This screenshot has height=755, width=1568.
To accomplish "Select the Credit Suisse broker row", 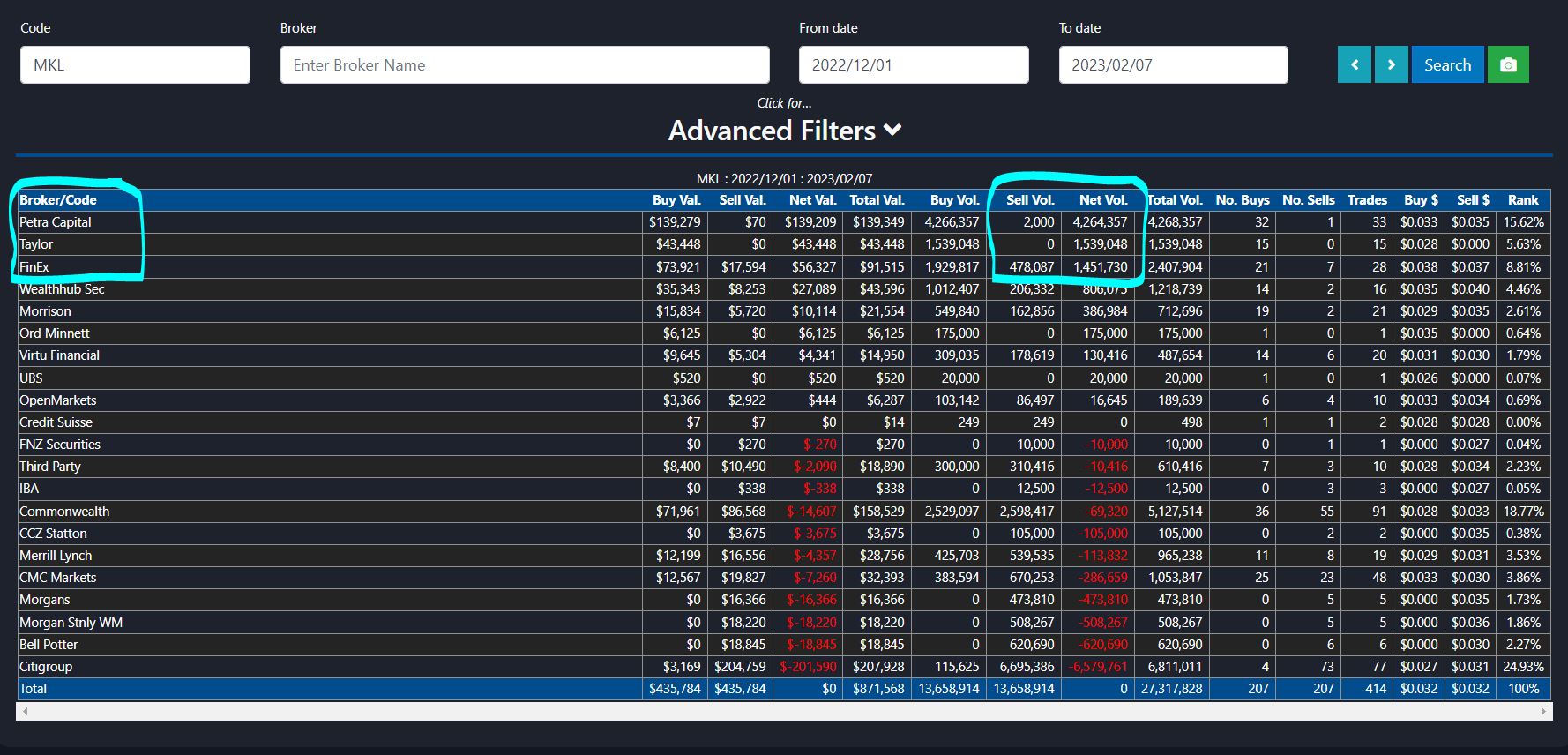I will click(783, 422).
